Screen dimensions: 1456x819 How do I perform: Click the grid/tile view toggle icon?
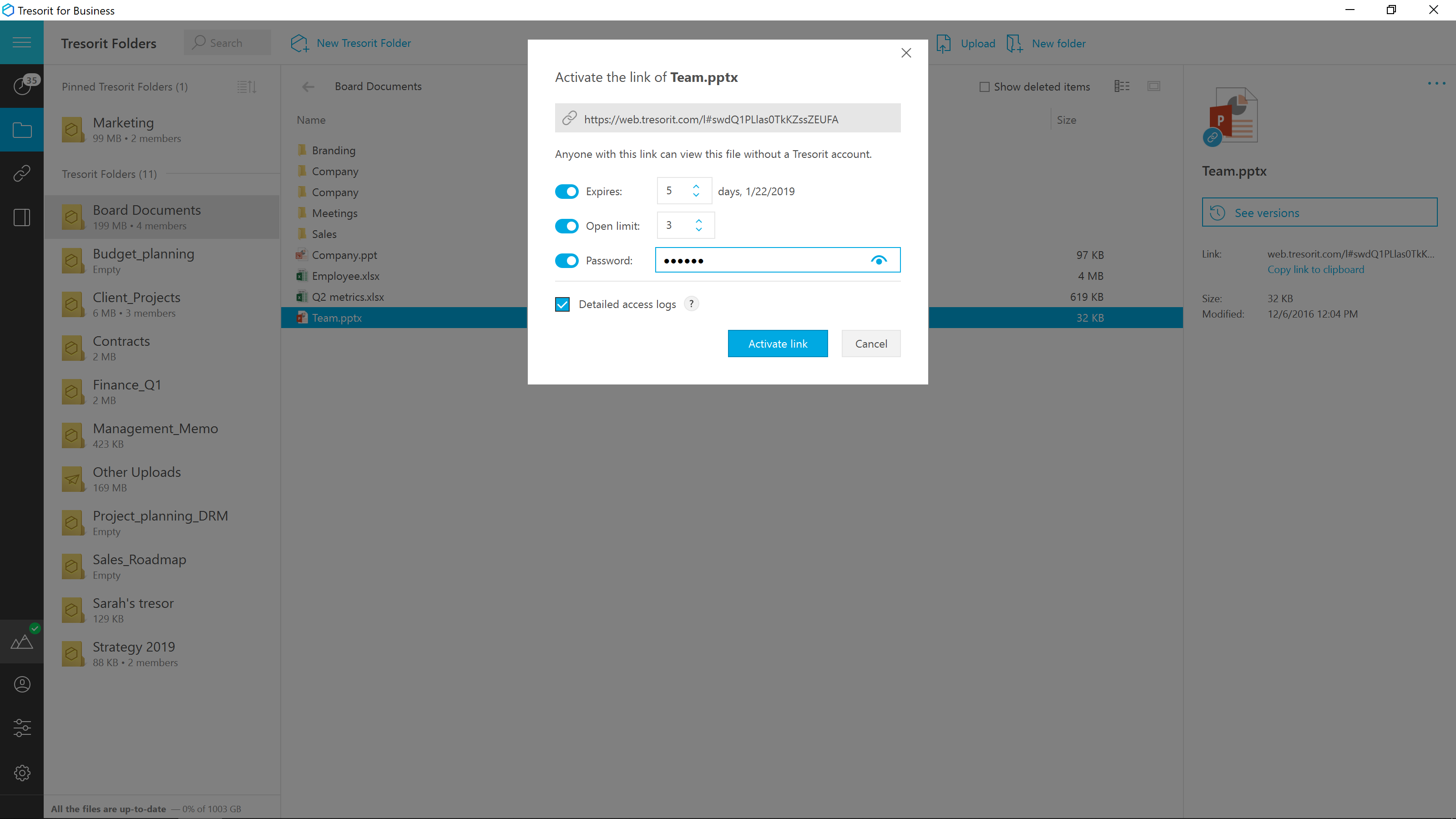click(x=1154, y=86)
